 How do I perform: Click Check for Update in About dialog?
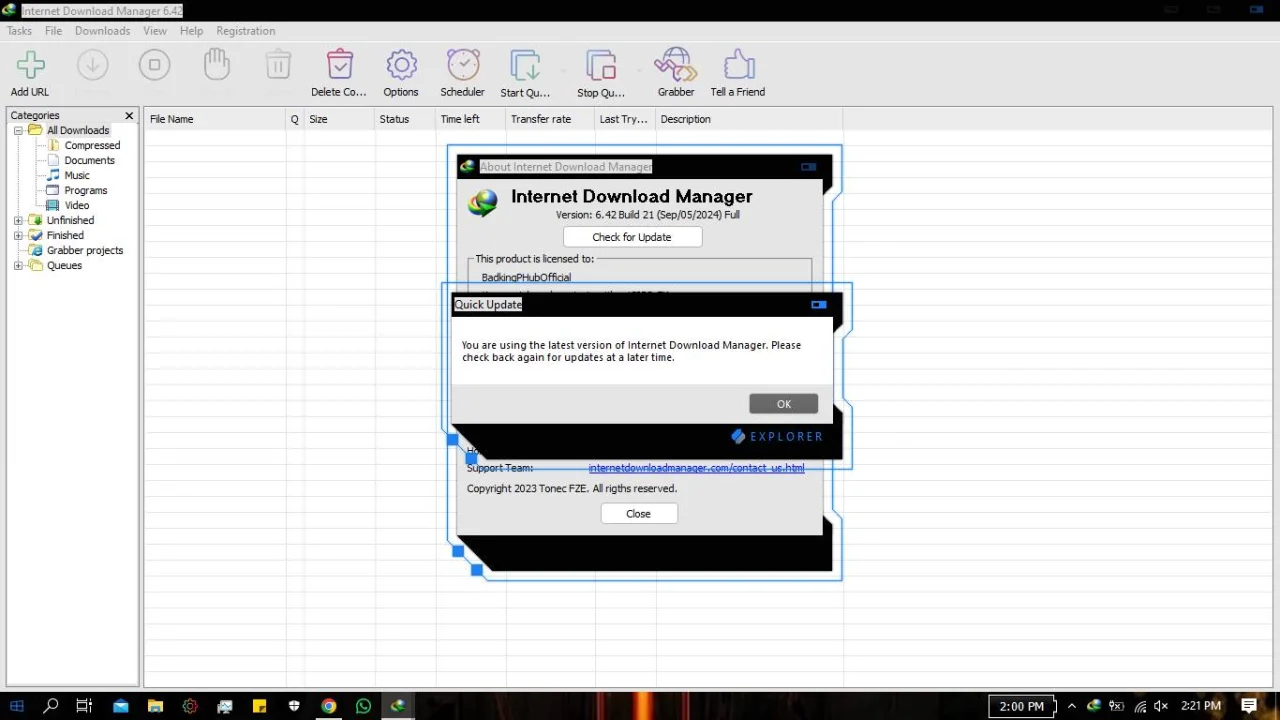pyautogui.click(x=632, y=237)
